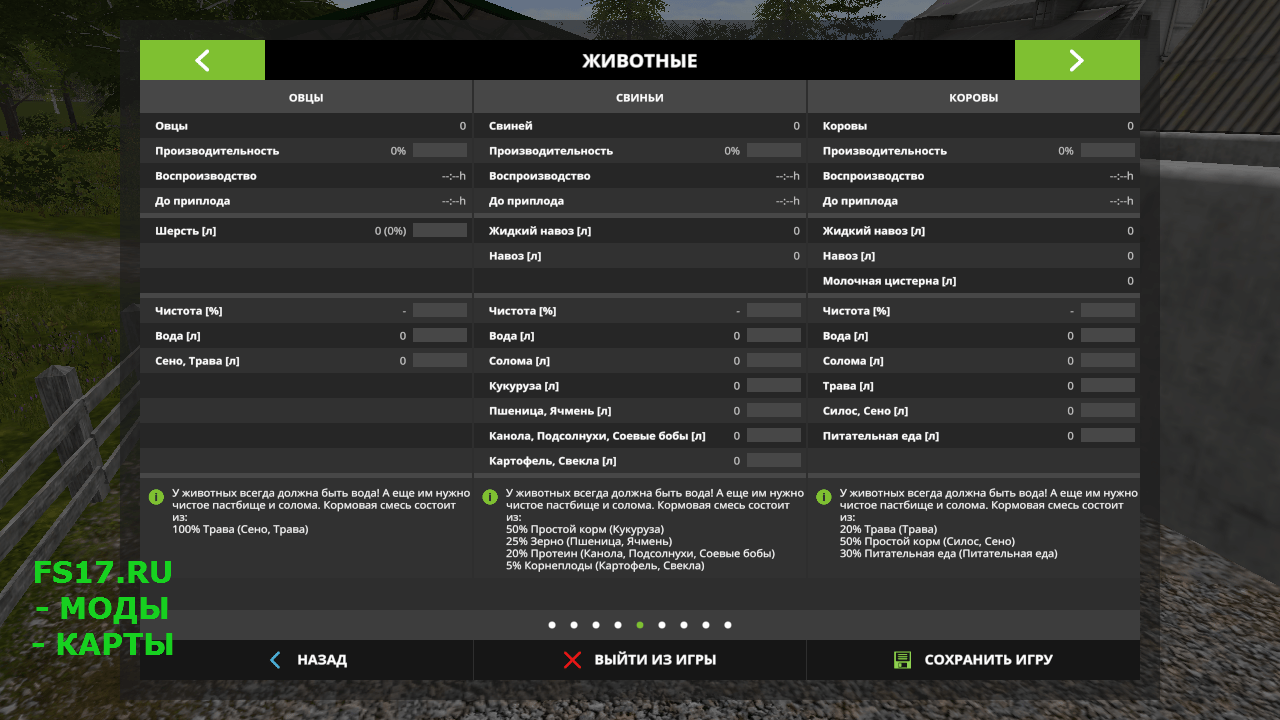Click the ОВЦЫ column header
This screenshot has height=720, width=1280.
click(306, 98)
